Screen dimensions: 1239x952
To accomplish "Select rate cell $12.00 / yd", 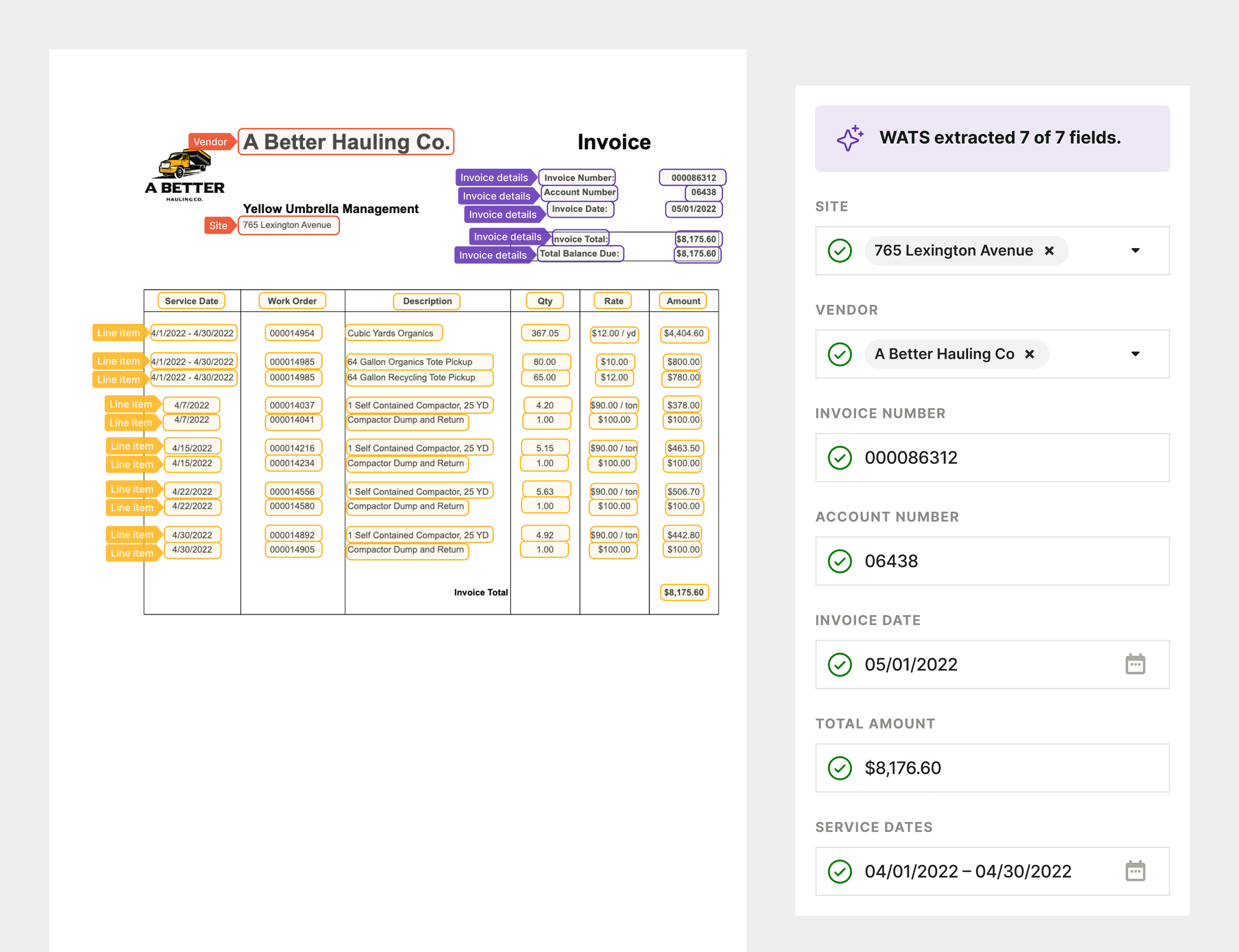I will click(x=614, y=334).
